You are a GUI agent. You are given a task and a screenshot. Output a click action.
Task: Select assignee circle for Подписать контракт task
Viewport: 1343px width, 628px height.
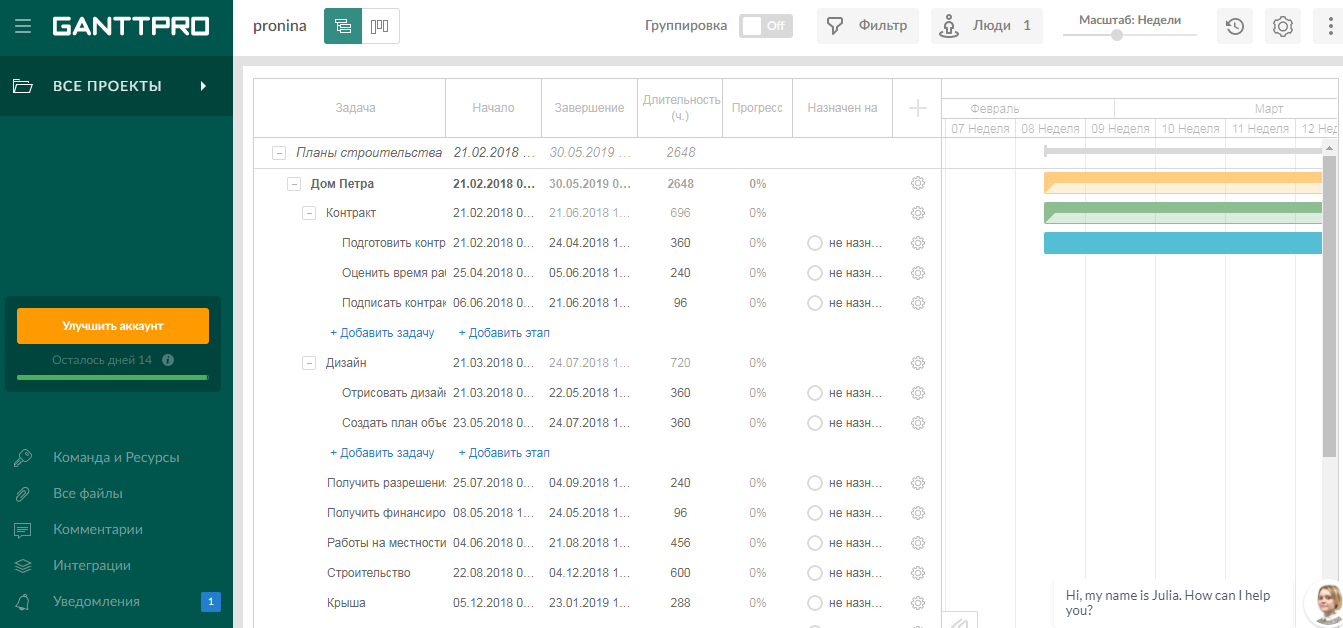click(814, 303)
